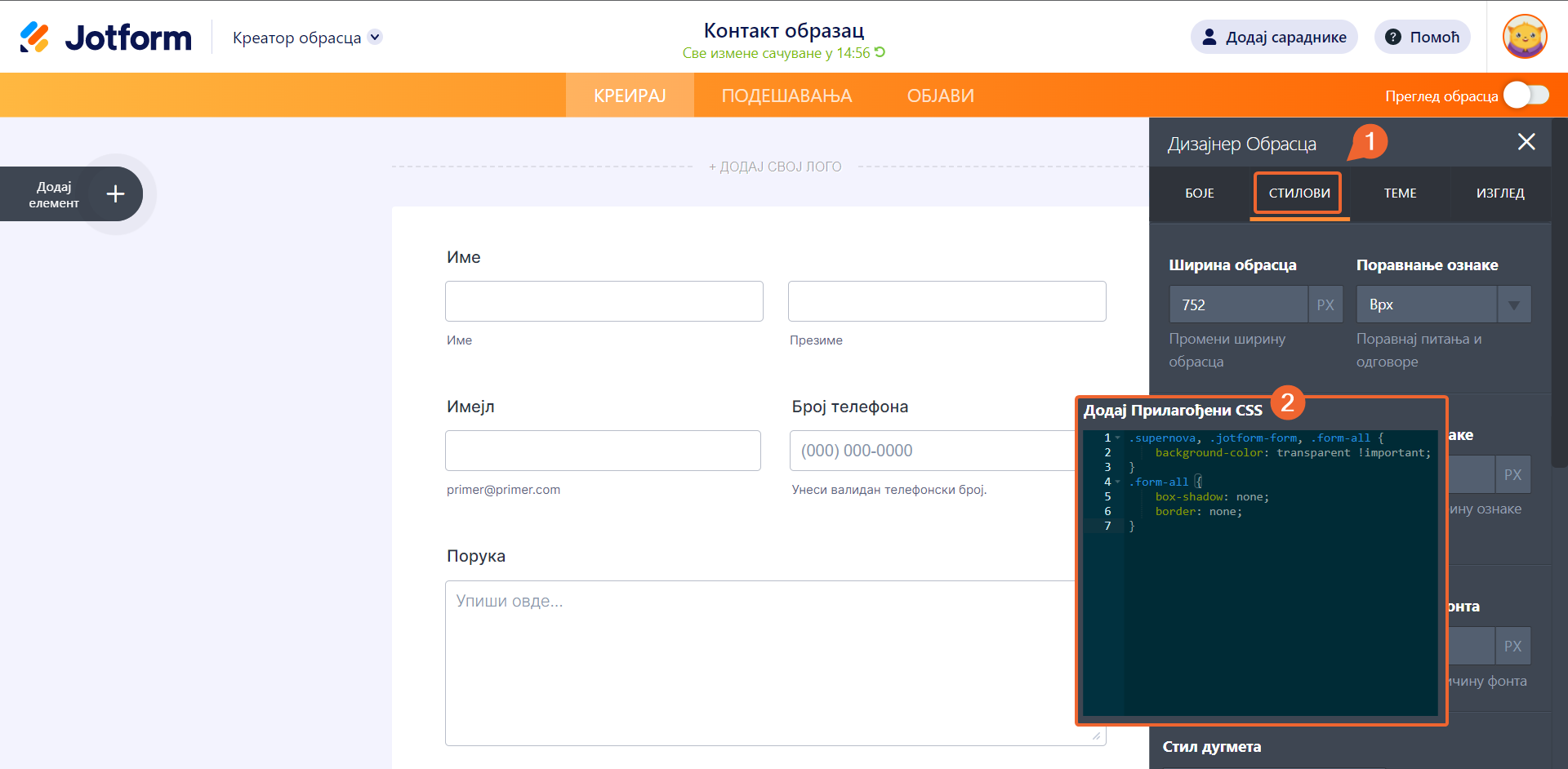Click the Број телефона field label
Screen dimensions: 1568x769
point(850,407)
